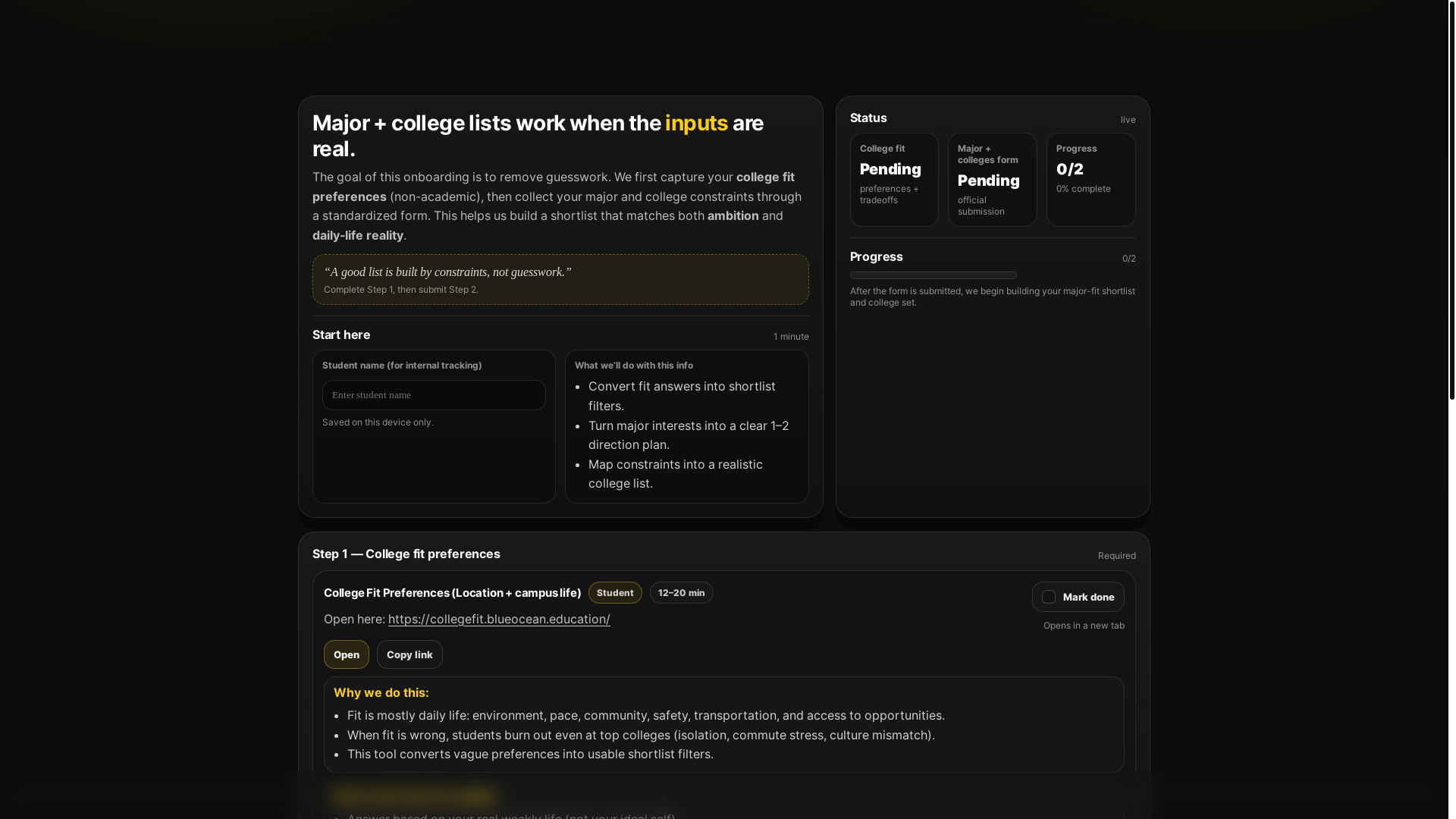Click the student name input field
The image size is (1456, 819).
pyautogui.click(x=434, y=395)
